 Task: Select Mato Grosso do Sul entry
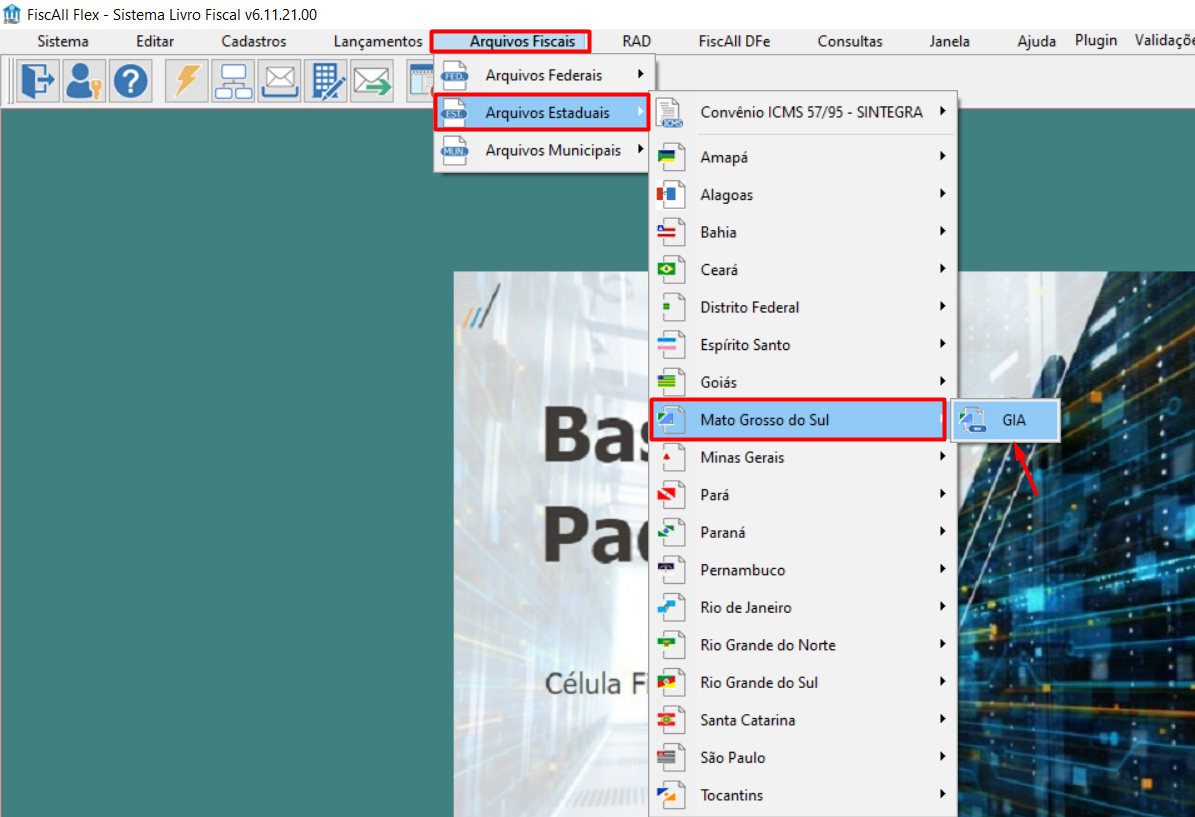tap(798, 420)
